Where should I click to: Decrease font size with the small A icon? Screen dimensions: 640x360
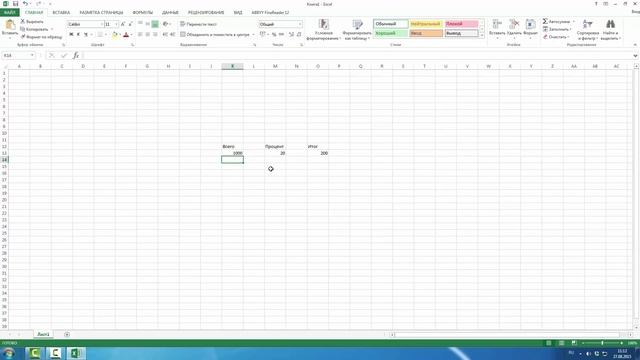(x=130, y=24)
